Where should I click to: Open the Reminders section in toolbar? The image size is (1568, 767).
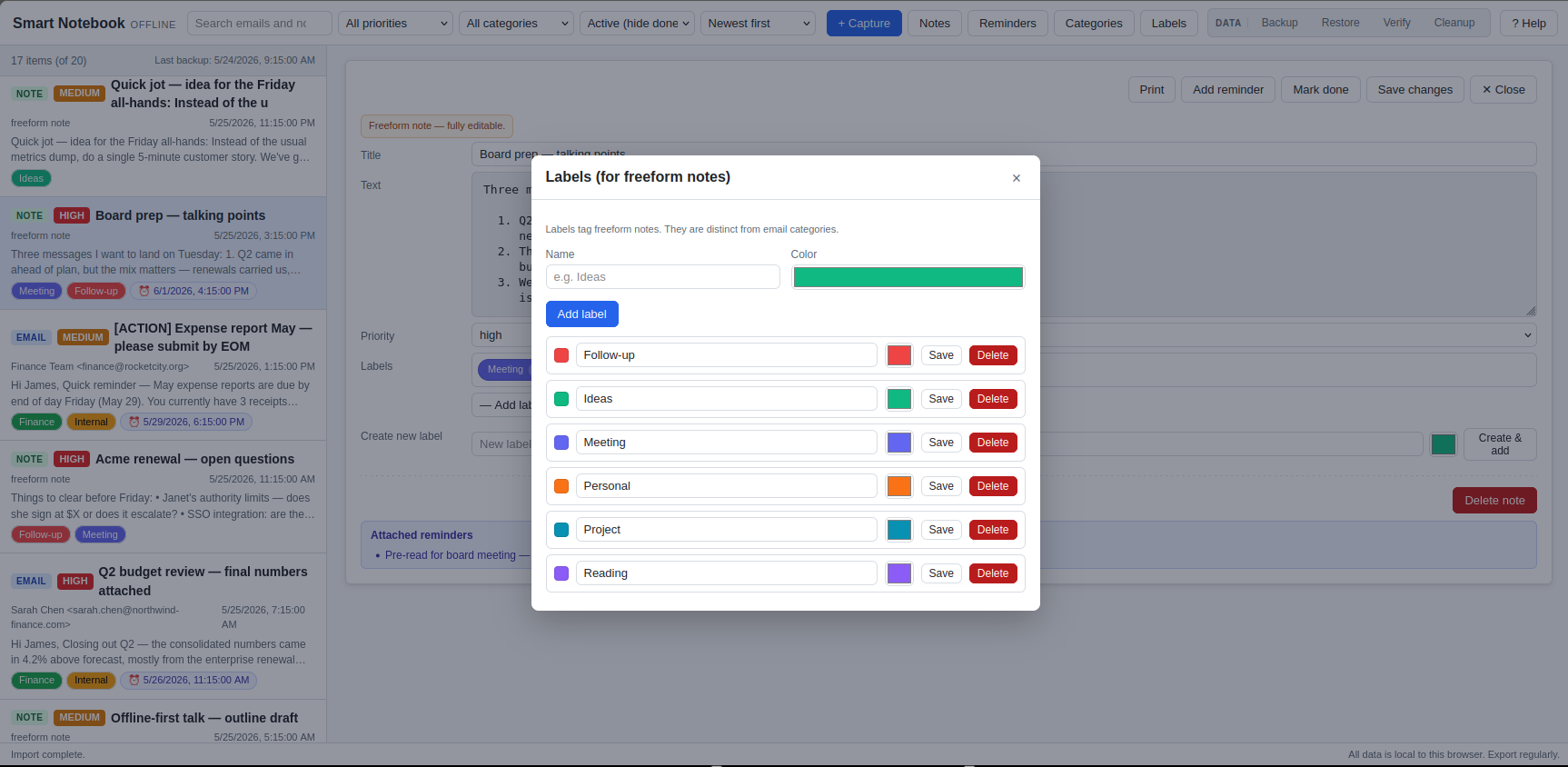1007,24
